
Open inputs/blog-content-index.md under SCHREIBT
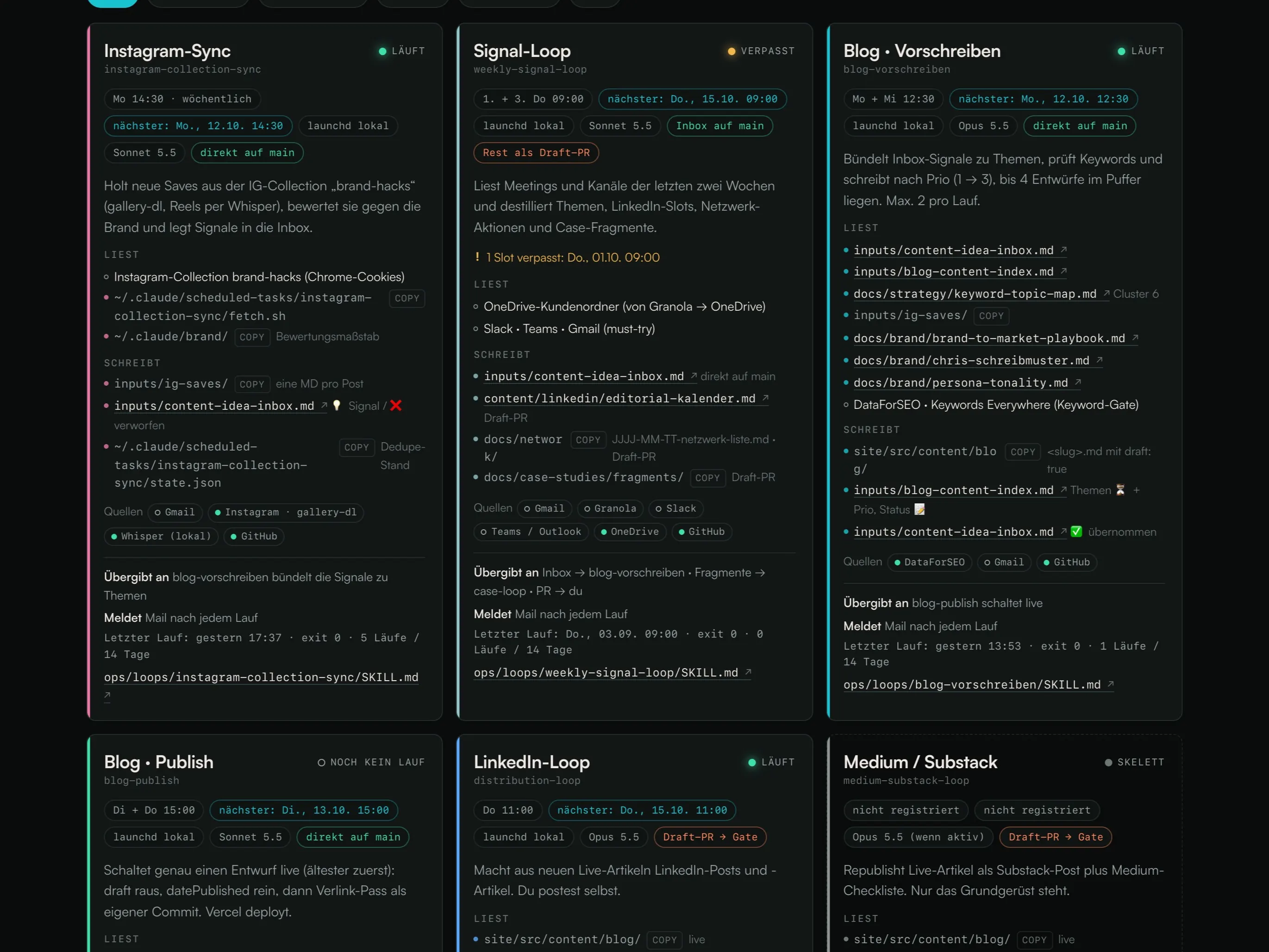(x=953, y=490)
